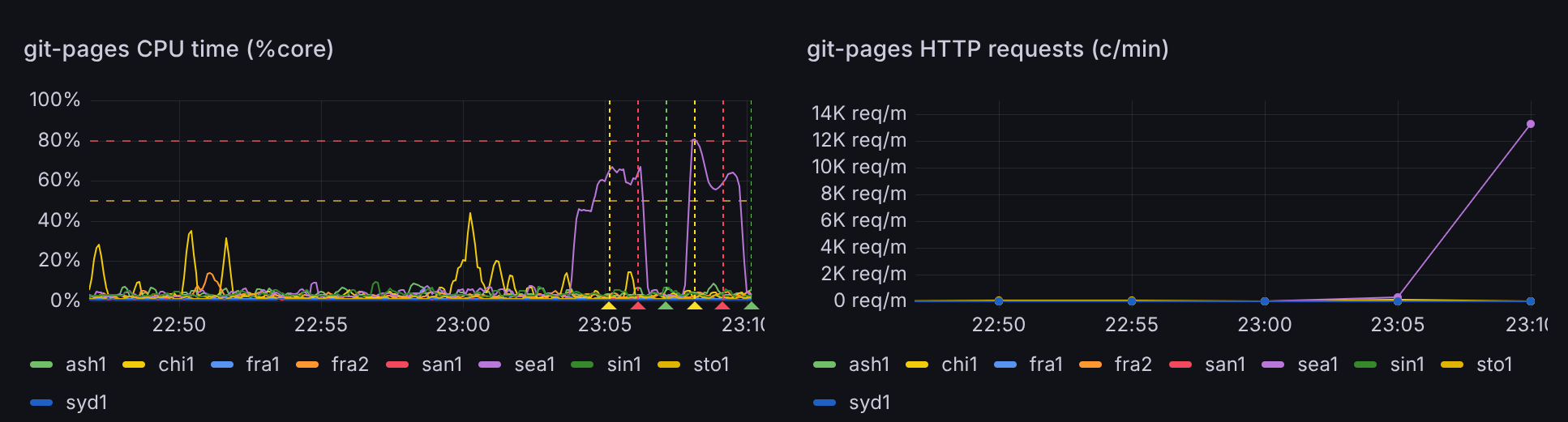Select san1 label in HTTP requests legend
Screen dimensions: 1568x422
pos(1225,364)
